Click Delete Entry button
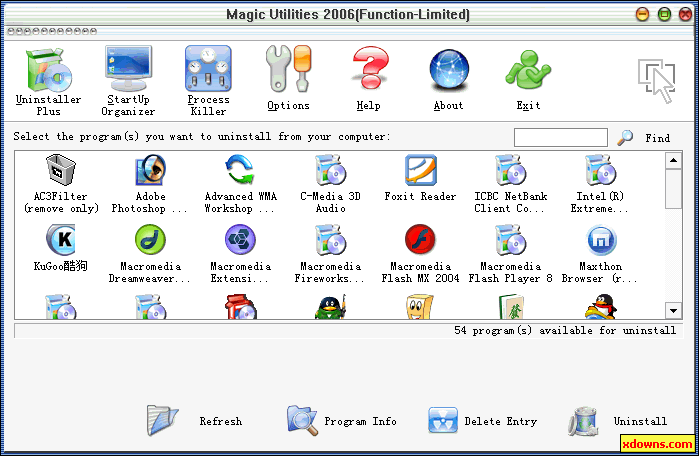The image size is (699, 456). (x=483, y=421)
